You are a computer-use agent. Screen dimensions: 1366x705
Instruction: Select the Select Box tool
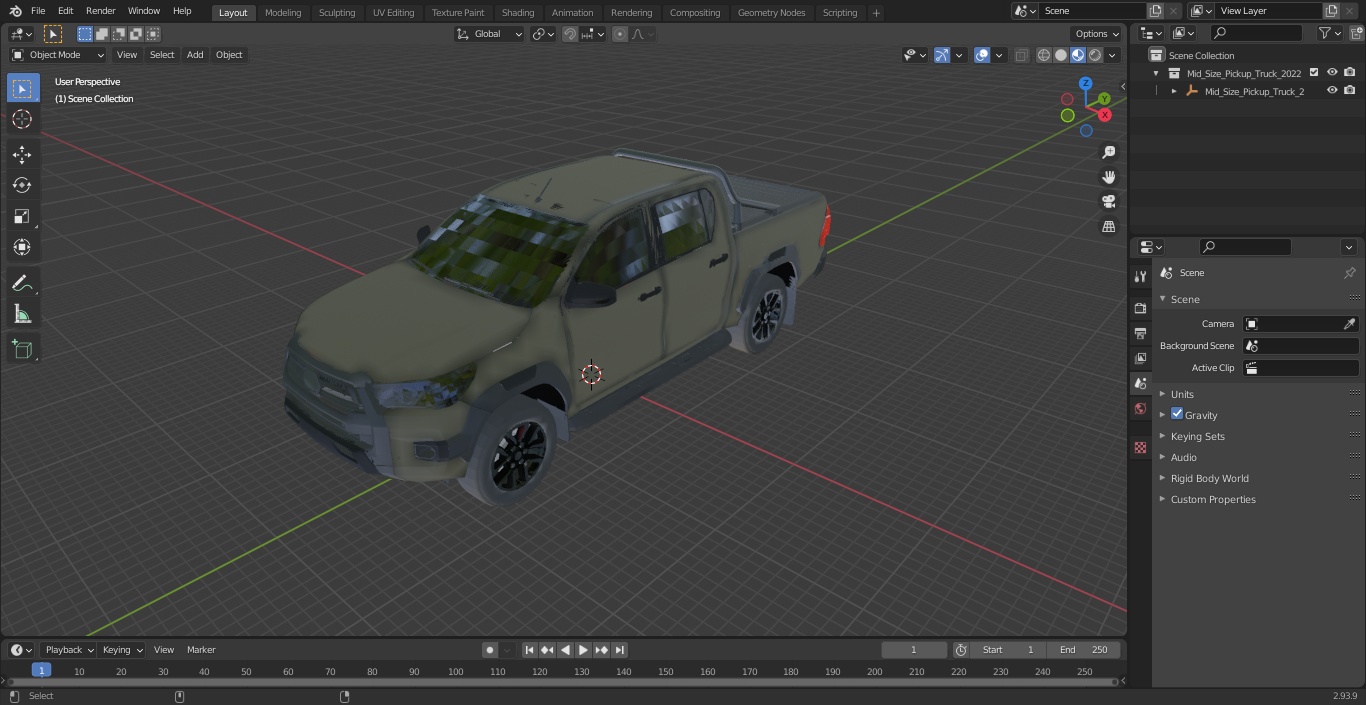[x=22, y=88]
